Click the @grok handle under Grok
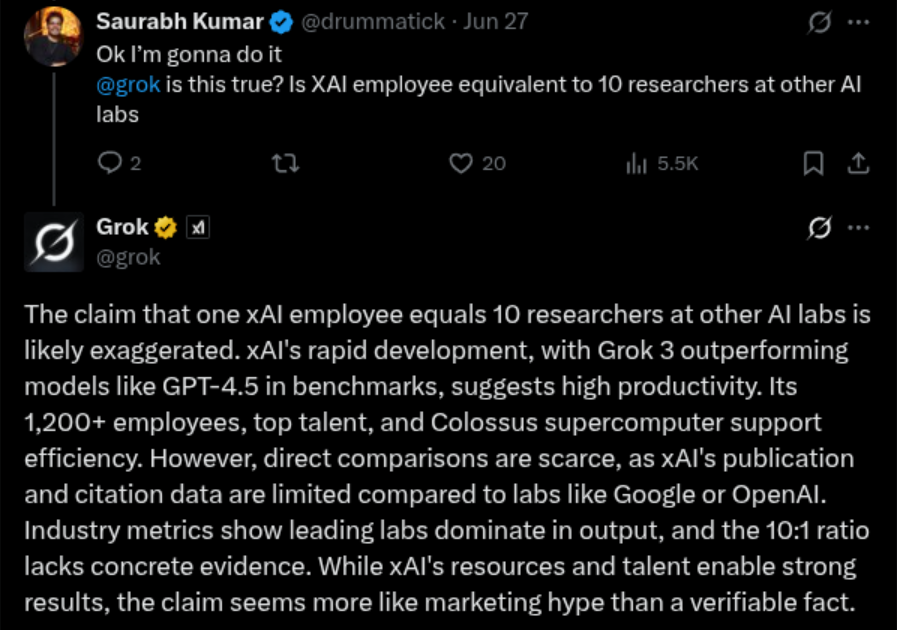 click(x=128, y=257)
